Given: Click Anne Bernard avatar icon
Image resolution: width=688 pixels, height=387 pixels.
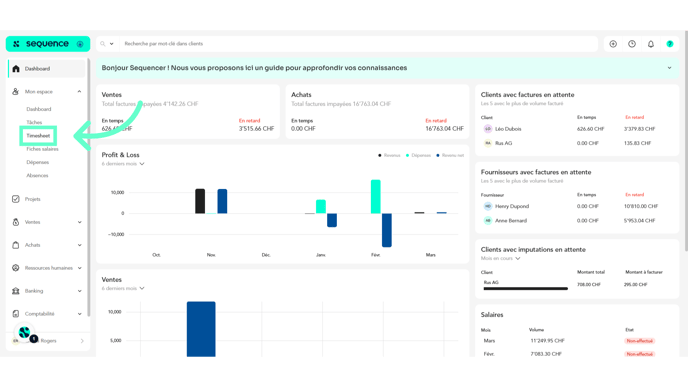Looking at the screenshot, I should pos(487,221).
